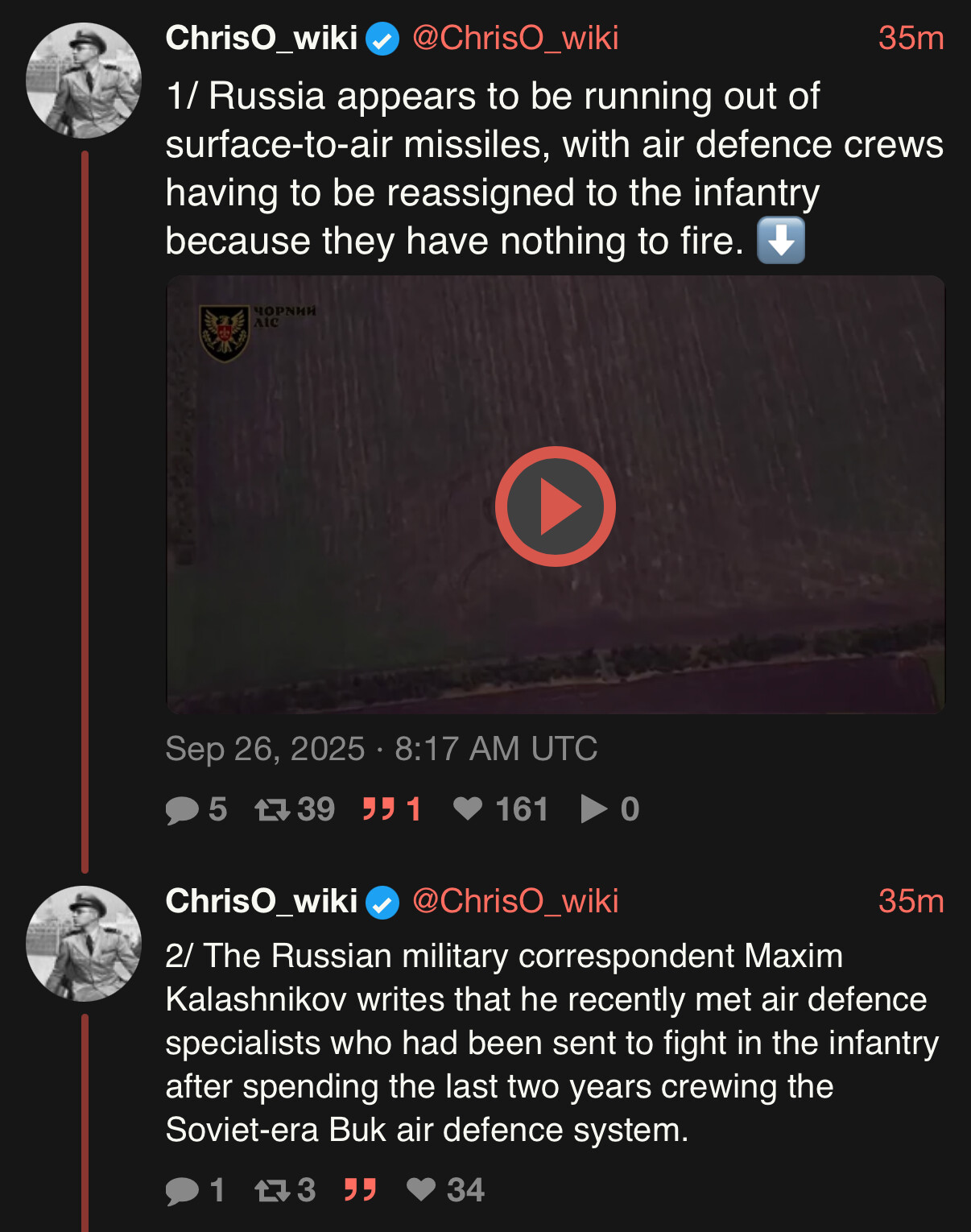Screen dimensions: 971x1232
Task: Click the video views play icon
Action: point(594,808)
